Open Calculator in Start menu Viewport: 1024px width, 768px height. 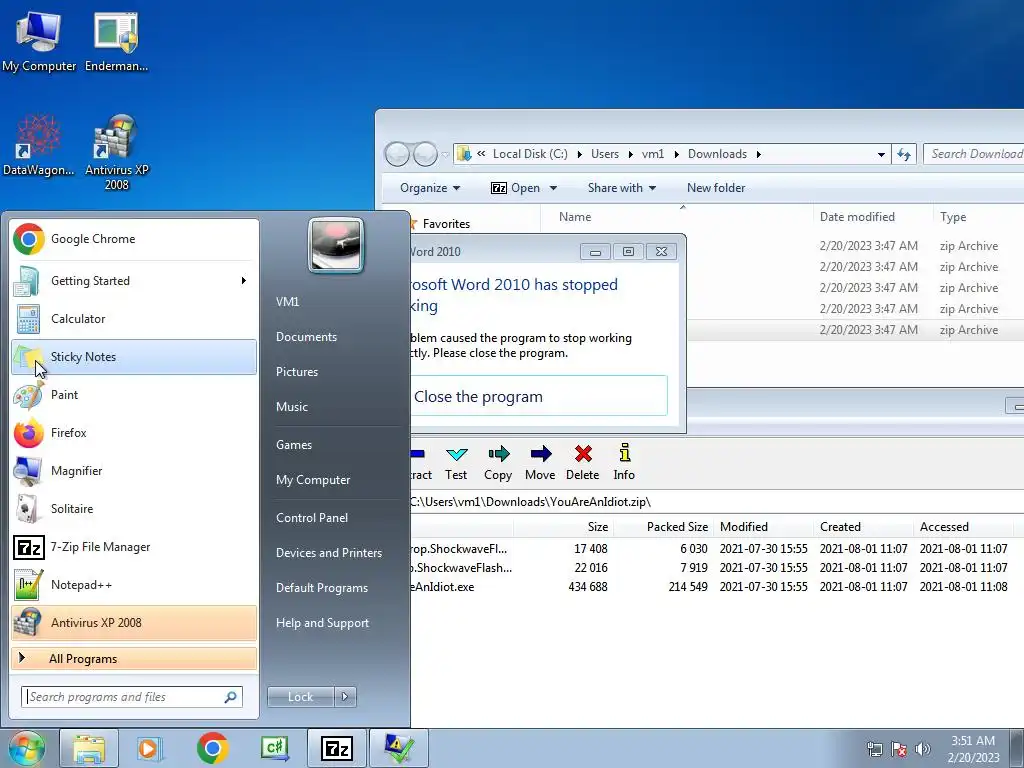click(134, 319)
